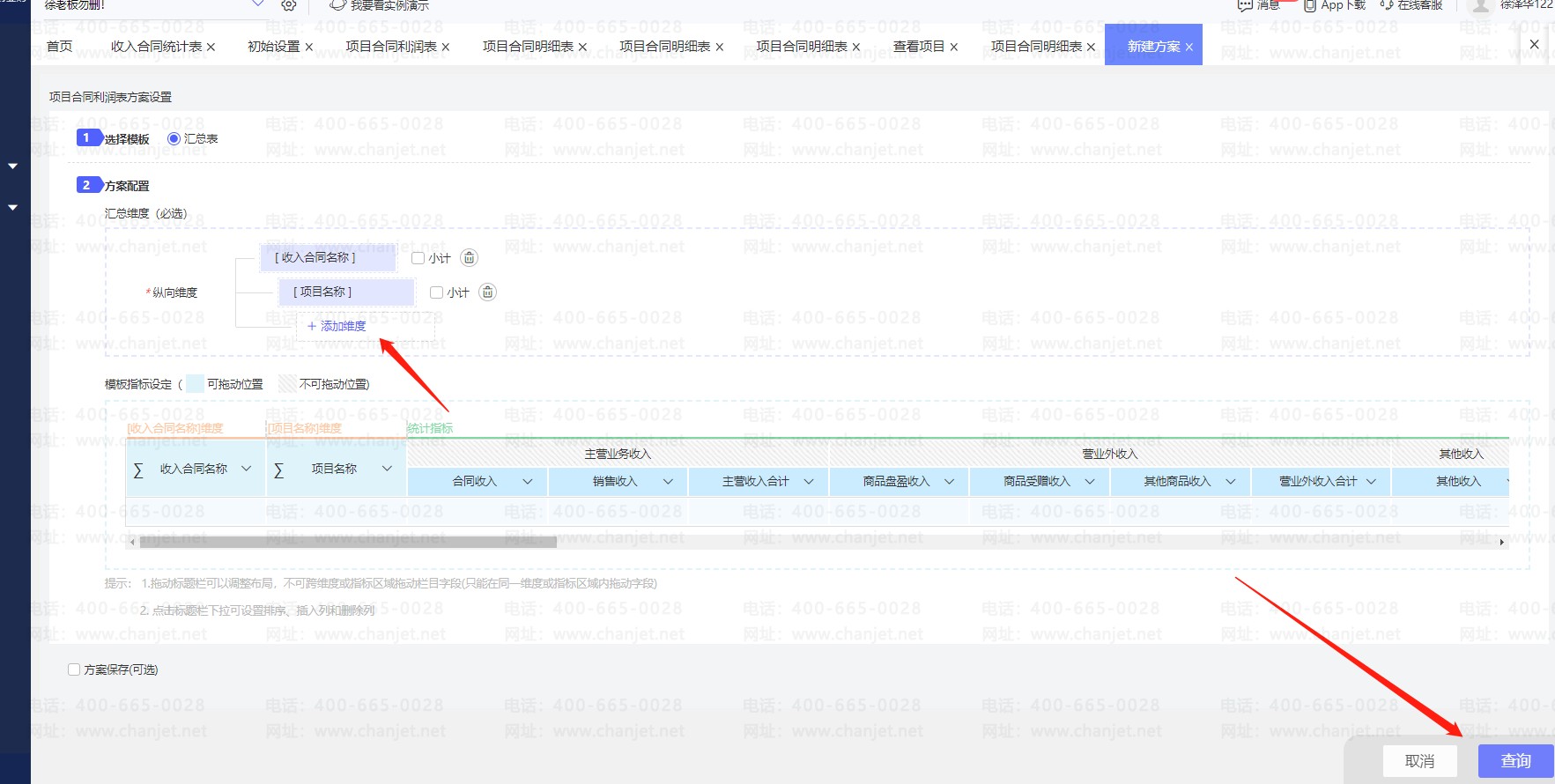This screenshot has width=1555, height=784.
Task: Close the 新建方案 tab
Action: (x=1188, y=47)
